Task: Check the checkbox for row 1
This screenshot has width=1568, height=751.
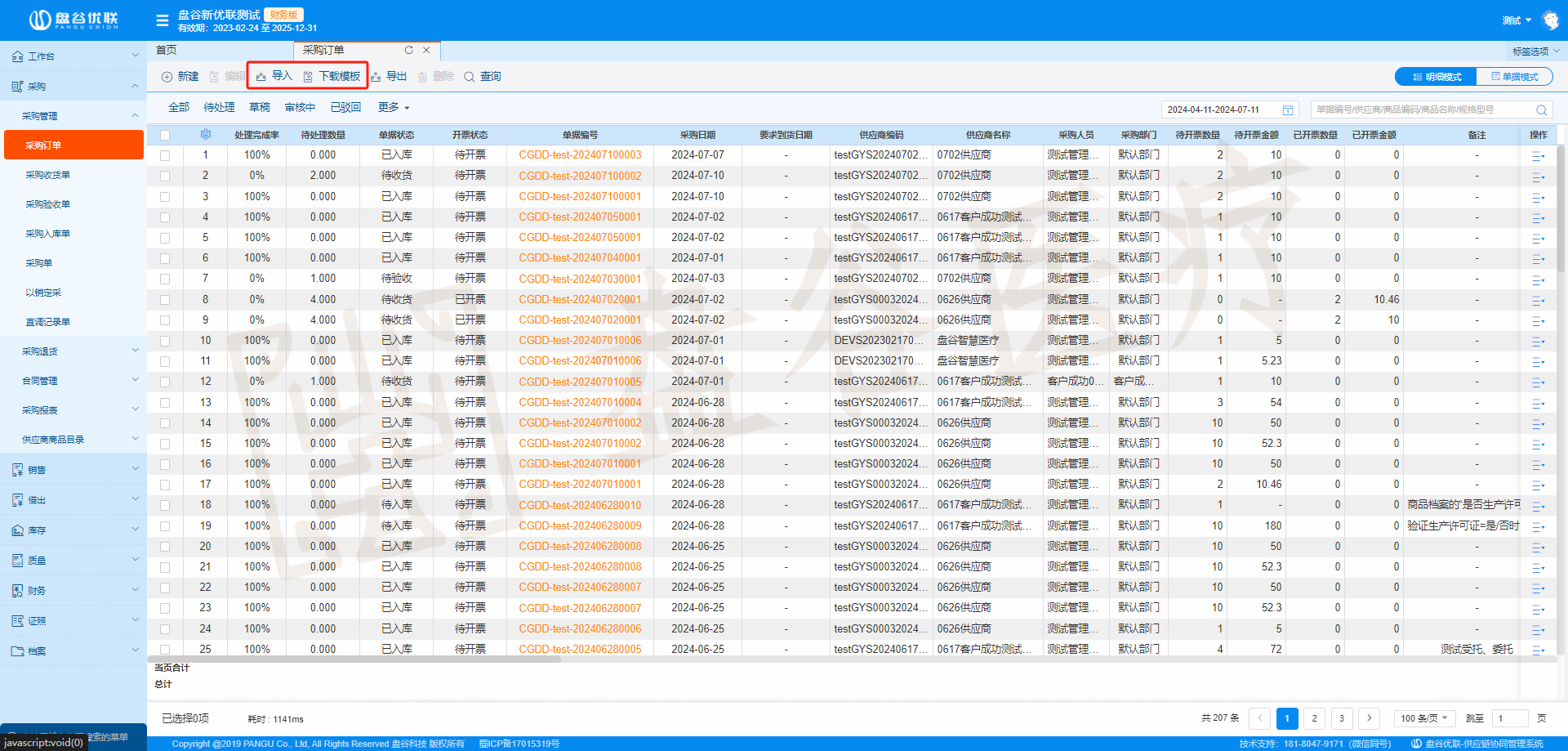Action: [x=165, y=155]
